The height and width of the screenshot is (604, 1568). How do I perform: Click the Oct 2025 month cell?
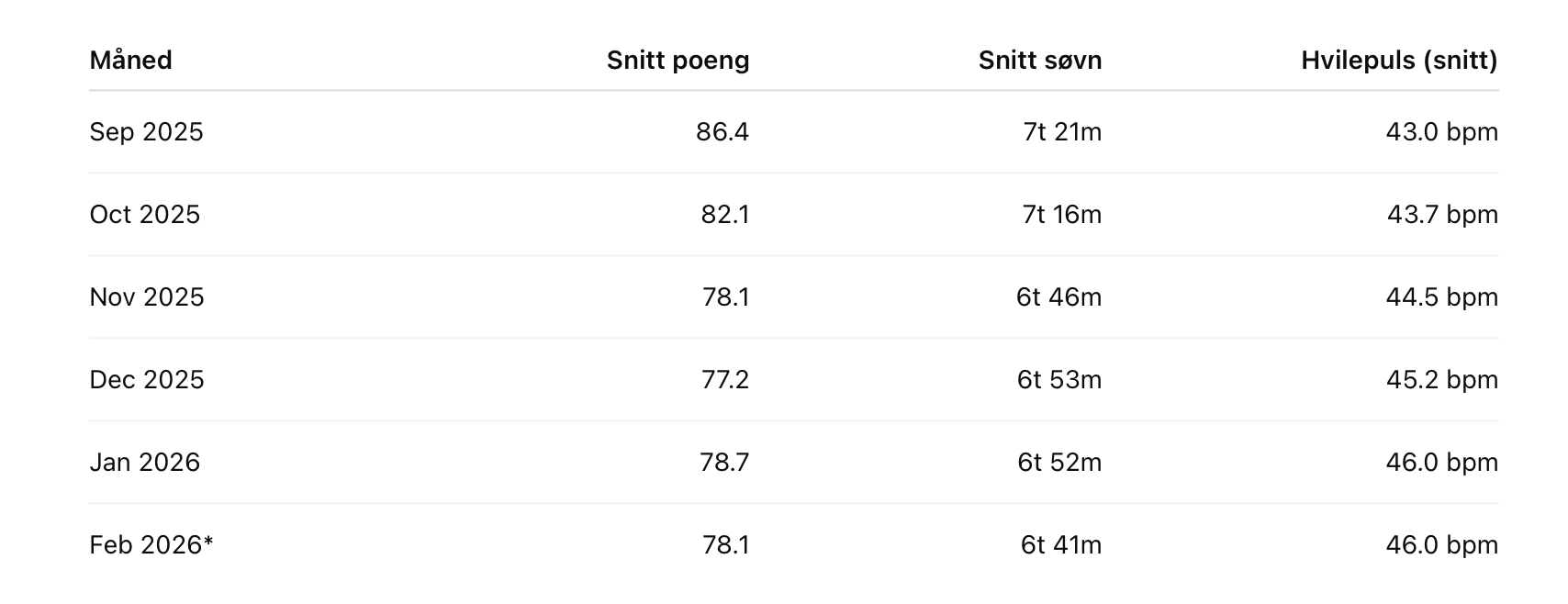click(144, 215)
